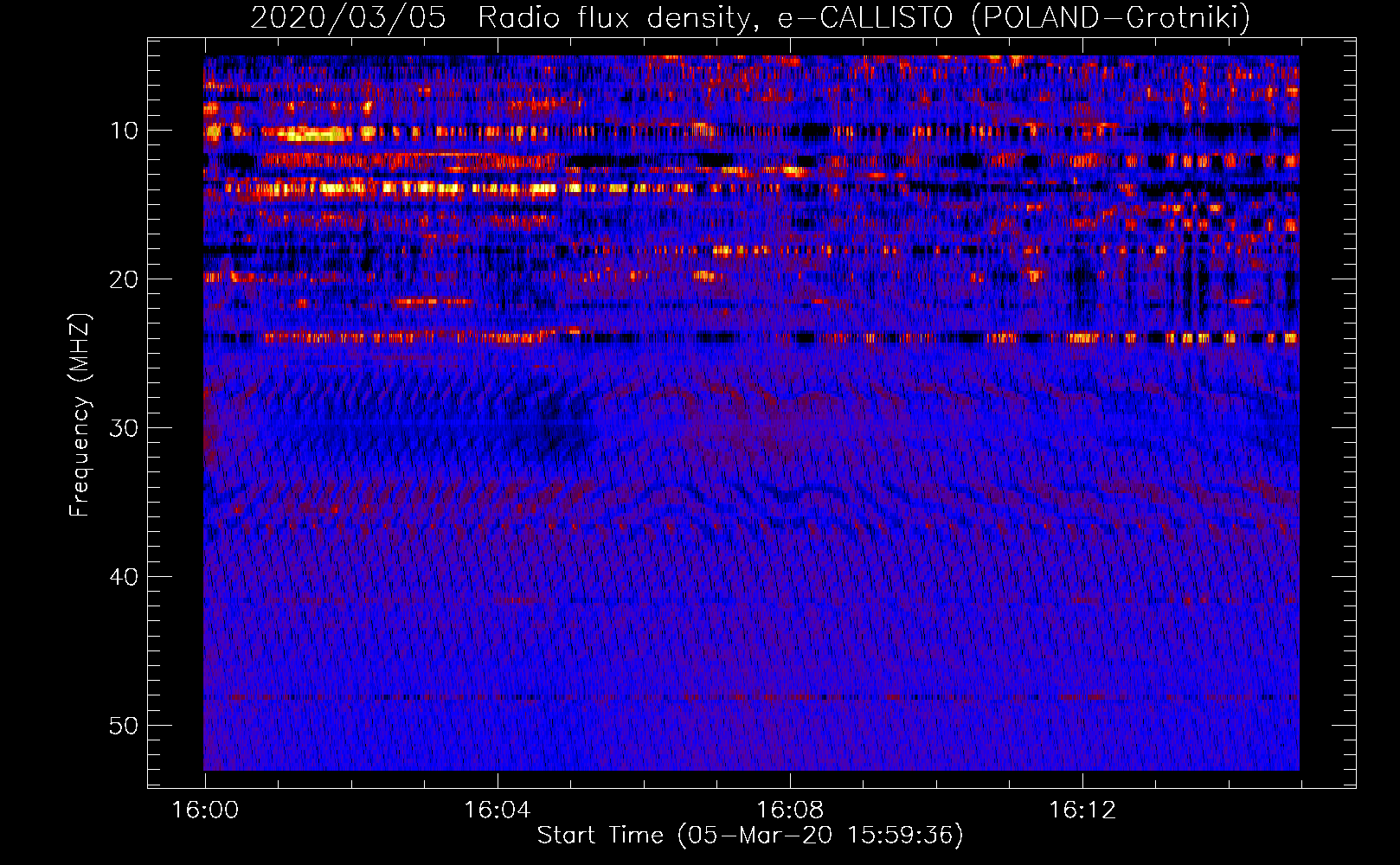Click the 16:12 time tick label
Screen dimensions: 1400x865
click(1082, 811)
